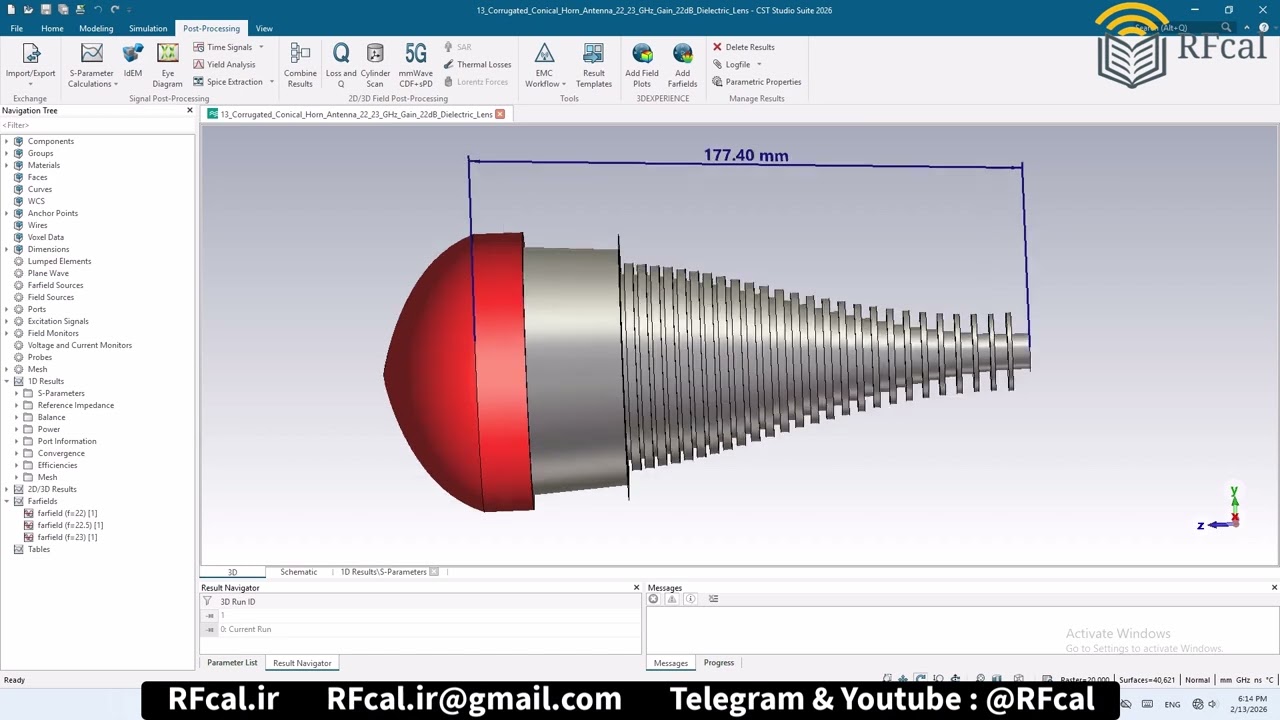Screen dimensions: 1280x720
Task: Expand the S-Parameters folder
Action: click(x=16, y=393)
